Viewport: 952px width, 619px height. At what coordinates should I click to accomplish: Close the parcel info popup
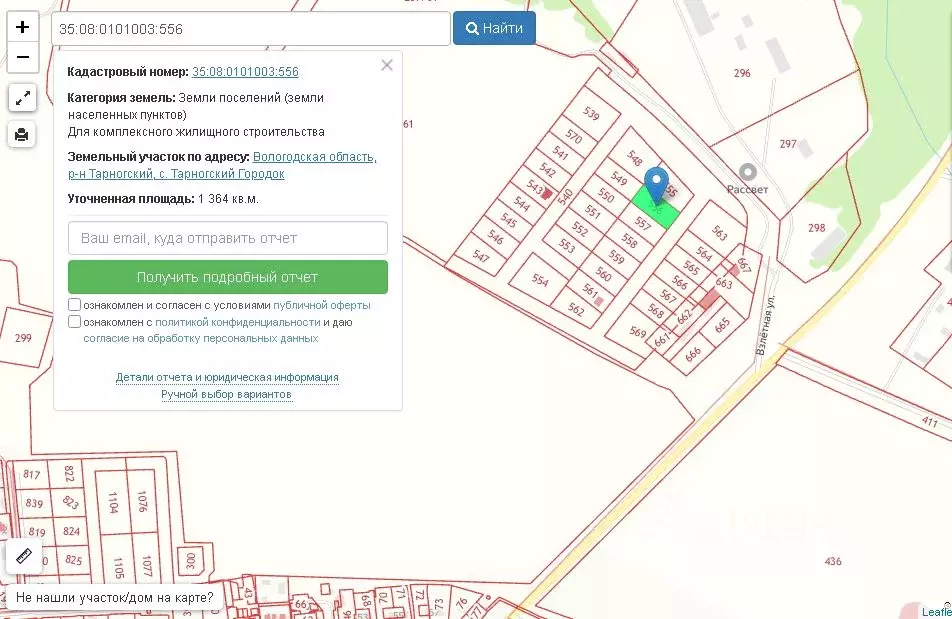click(x=387, y=65)
